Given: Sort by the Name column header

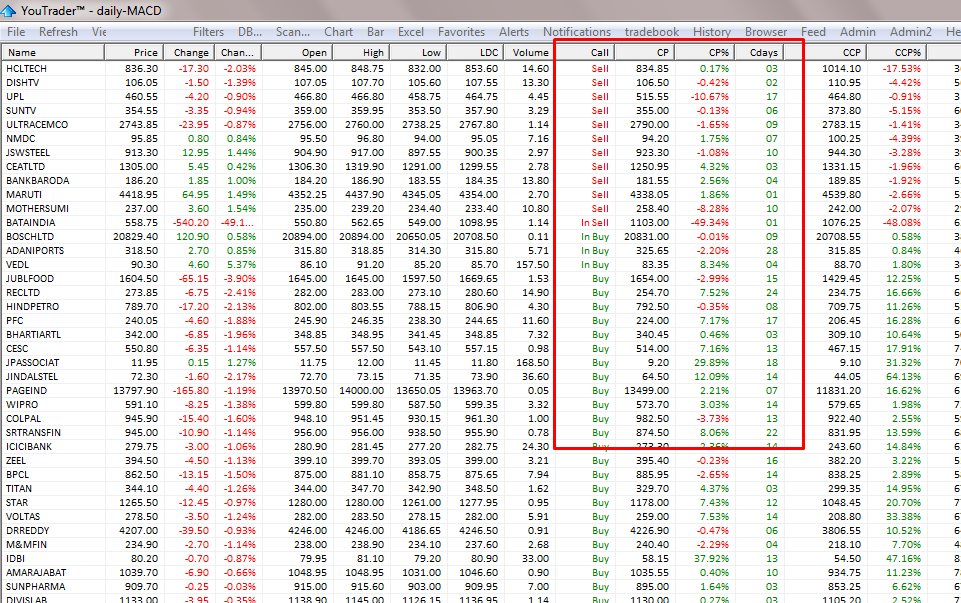Looking at the screenshot, I should [x=53, y=52].
